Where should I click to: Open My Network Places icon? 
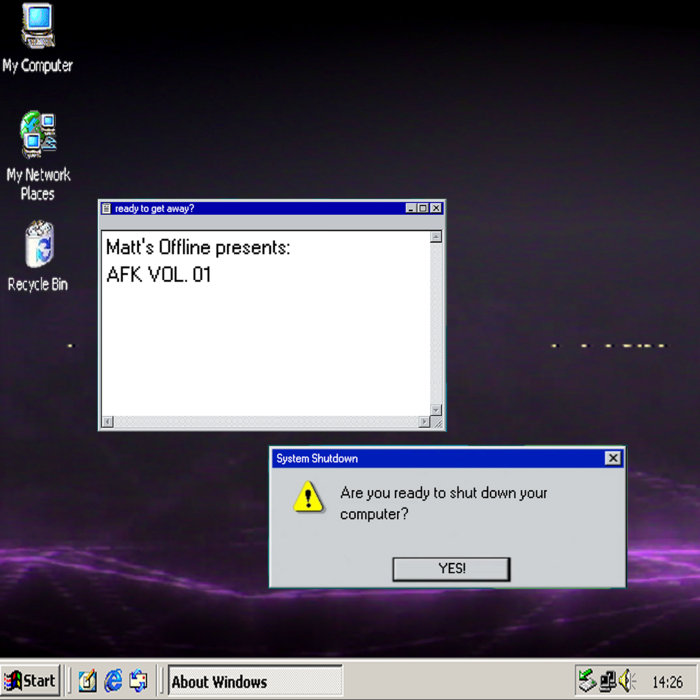pos(37,137)
